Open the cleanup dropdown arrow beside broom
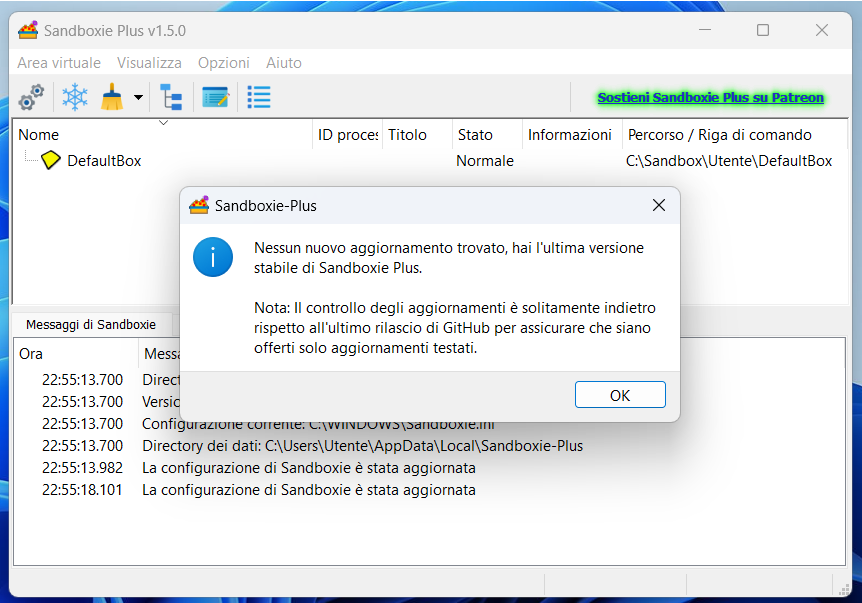 coord(139,97)
